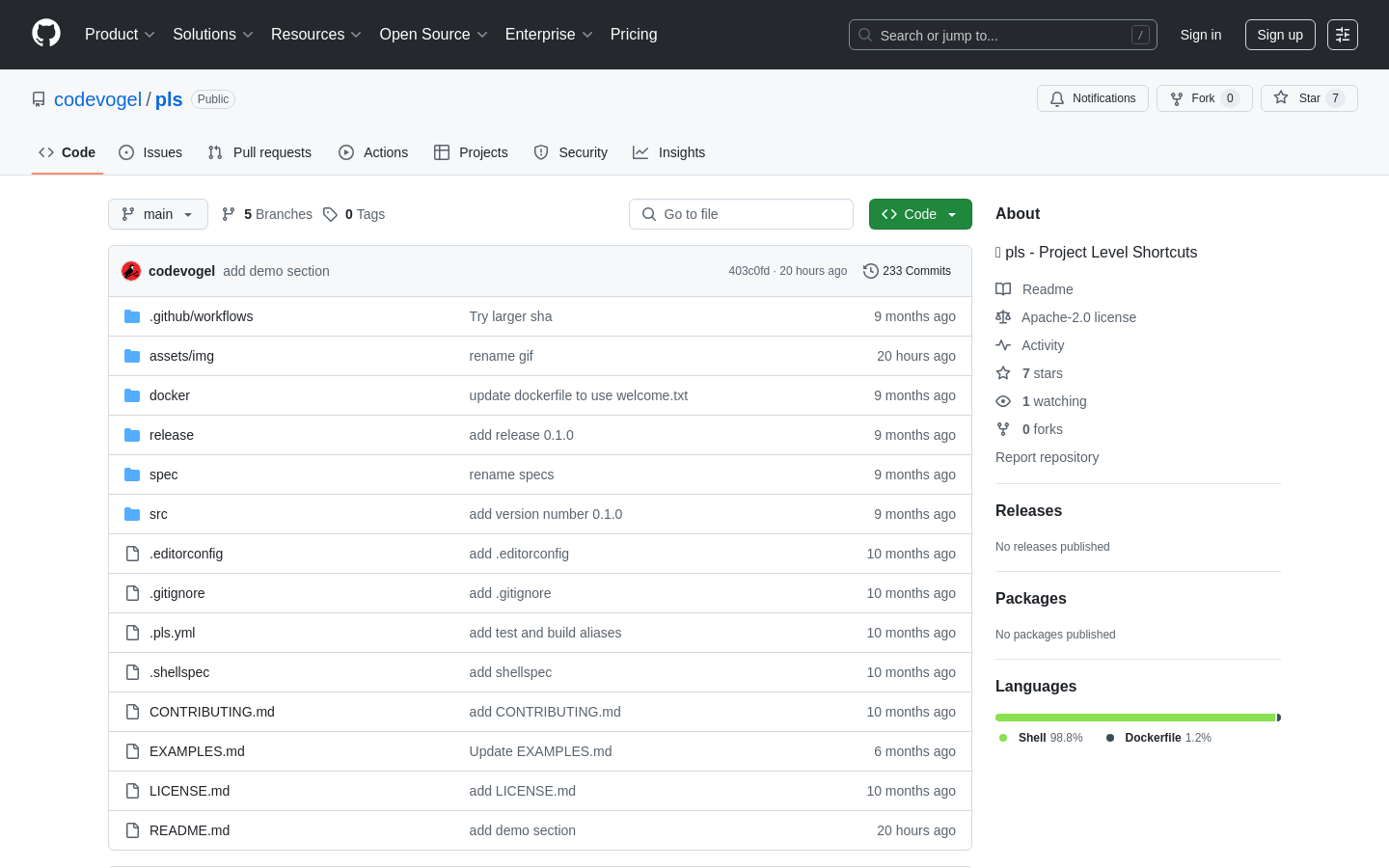Click Report repository link
Viewport: 1389px width, 868px height.
1047,457
